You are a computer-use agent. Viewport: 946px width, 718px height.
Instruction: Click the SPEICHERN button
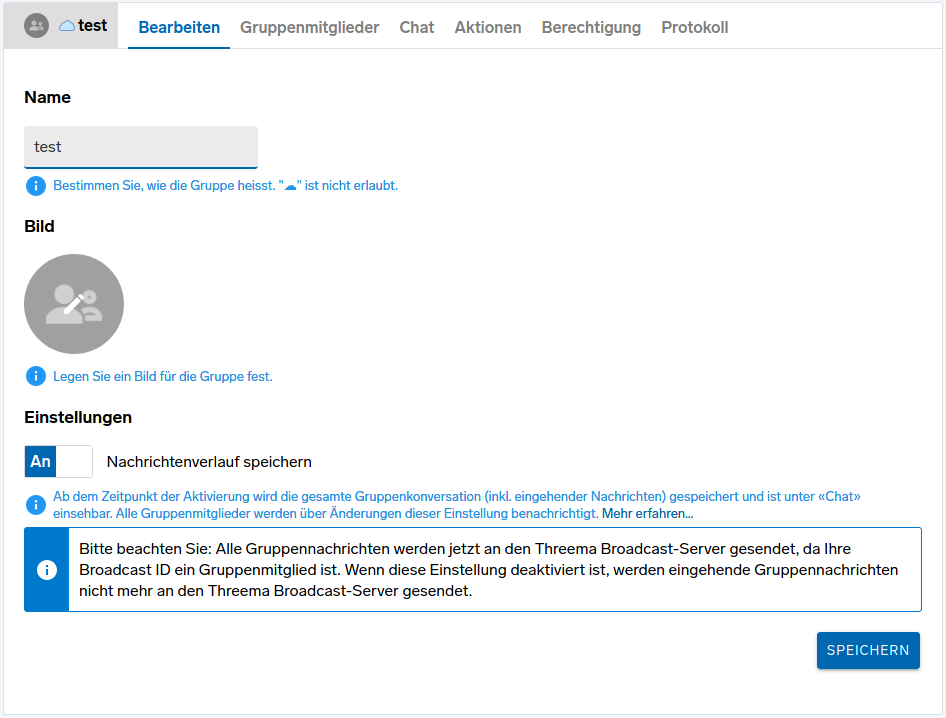click(868, 650)
